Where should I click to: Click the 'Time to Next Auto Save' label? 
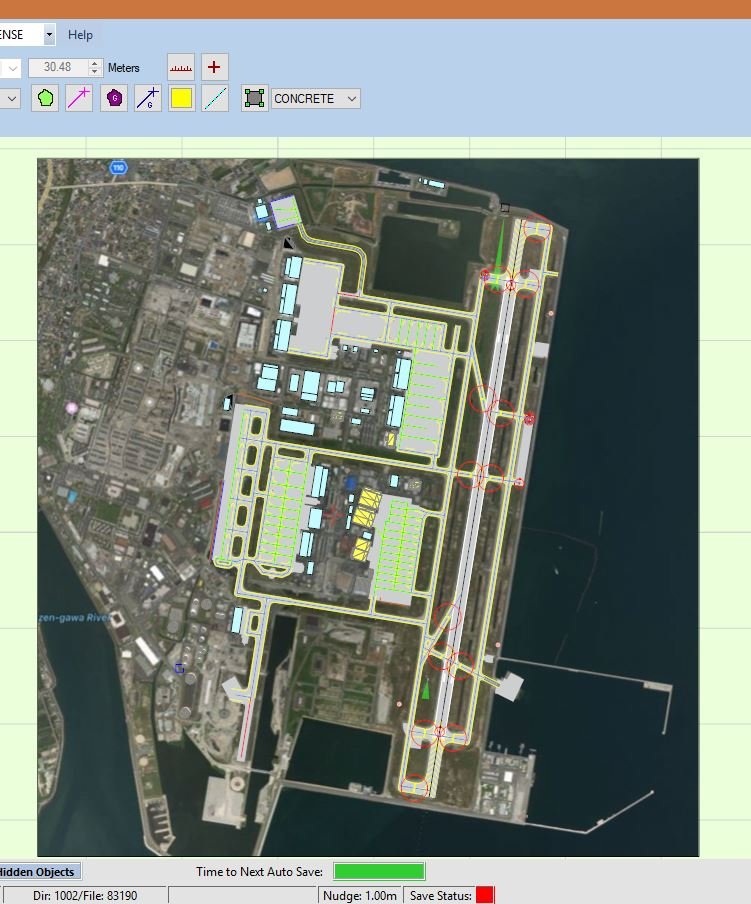(259, 872)
